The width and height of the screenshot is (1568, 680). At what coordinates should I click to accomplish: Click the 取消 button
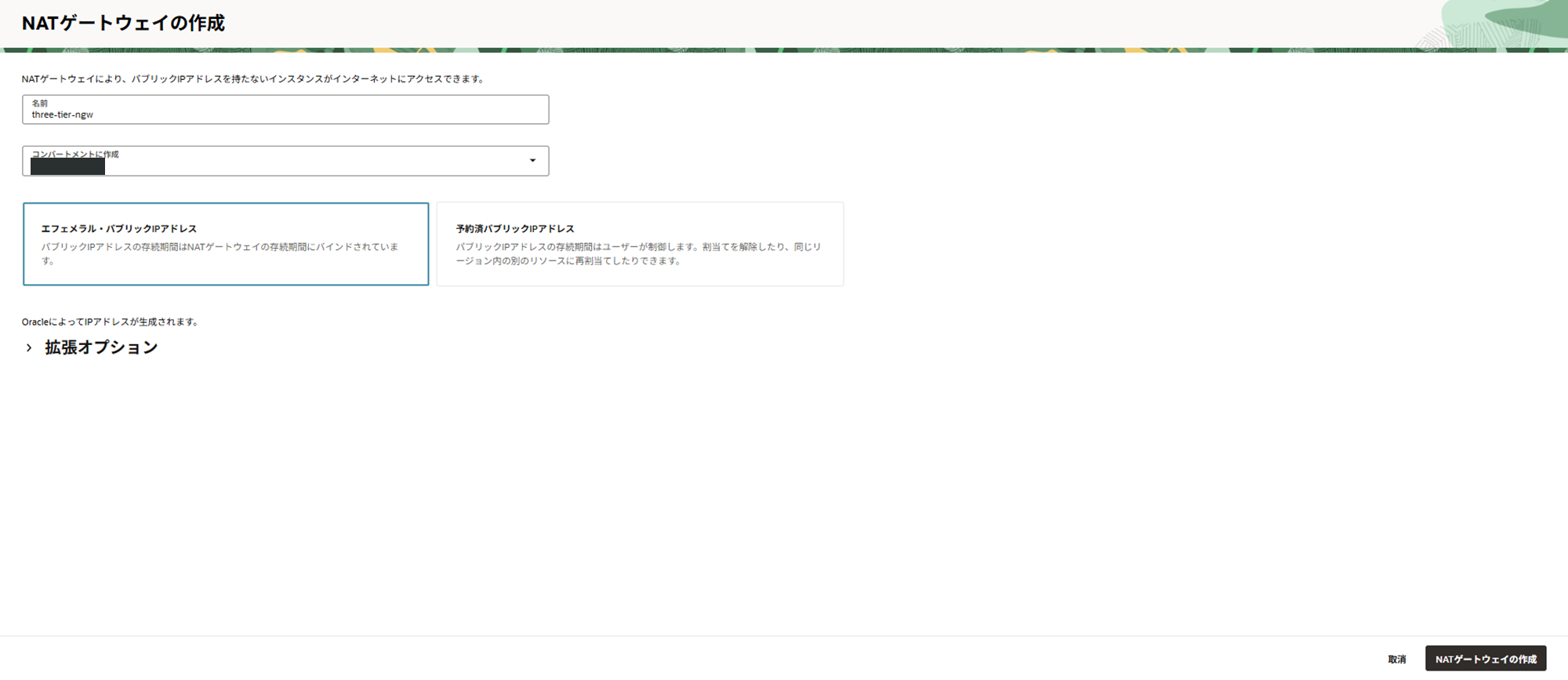[1396, 659]
